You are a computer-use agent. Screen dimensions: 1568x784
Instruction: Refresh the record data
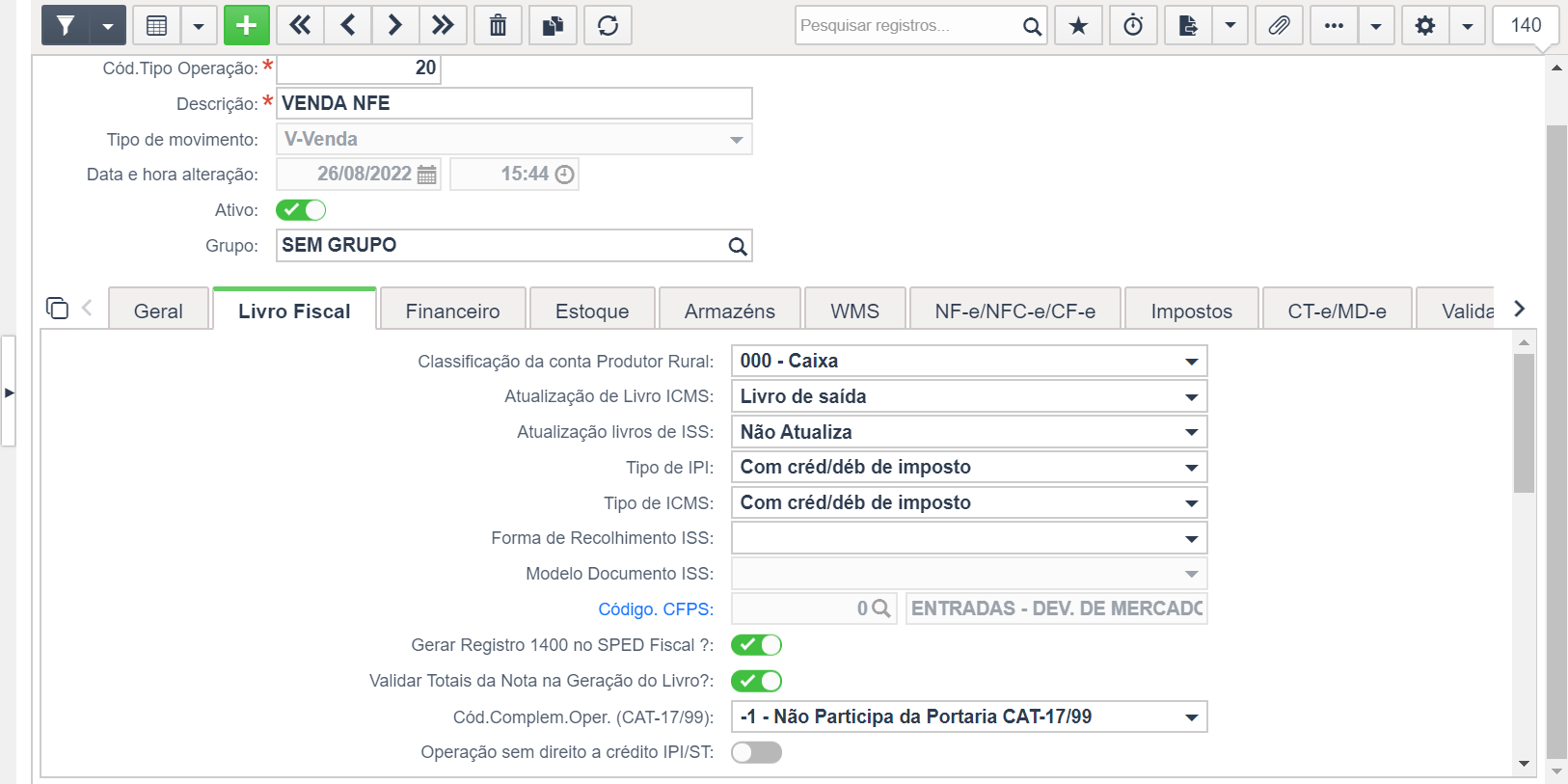608,25
